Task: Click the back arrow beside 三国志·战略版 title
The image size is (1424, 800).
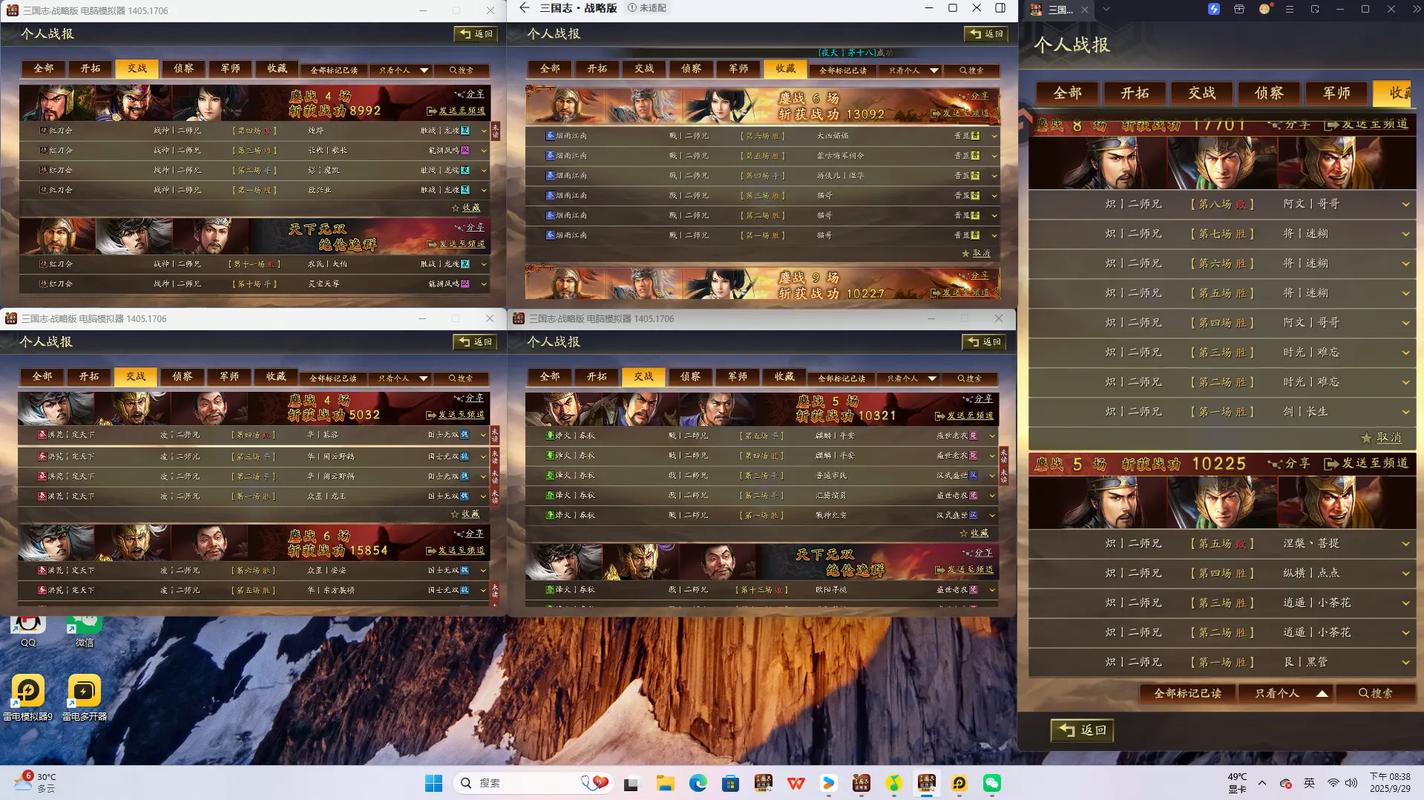Action: 524,8
